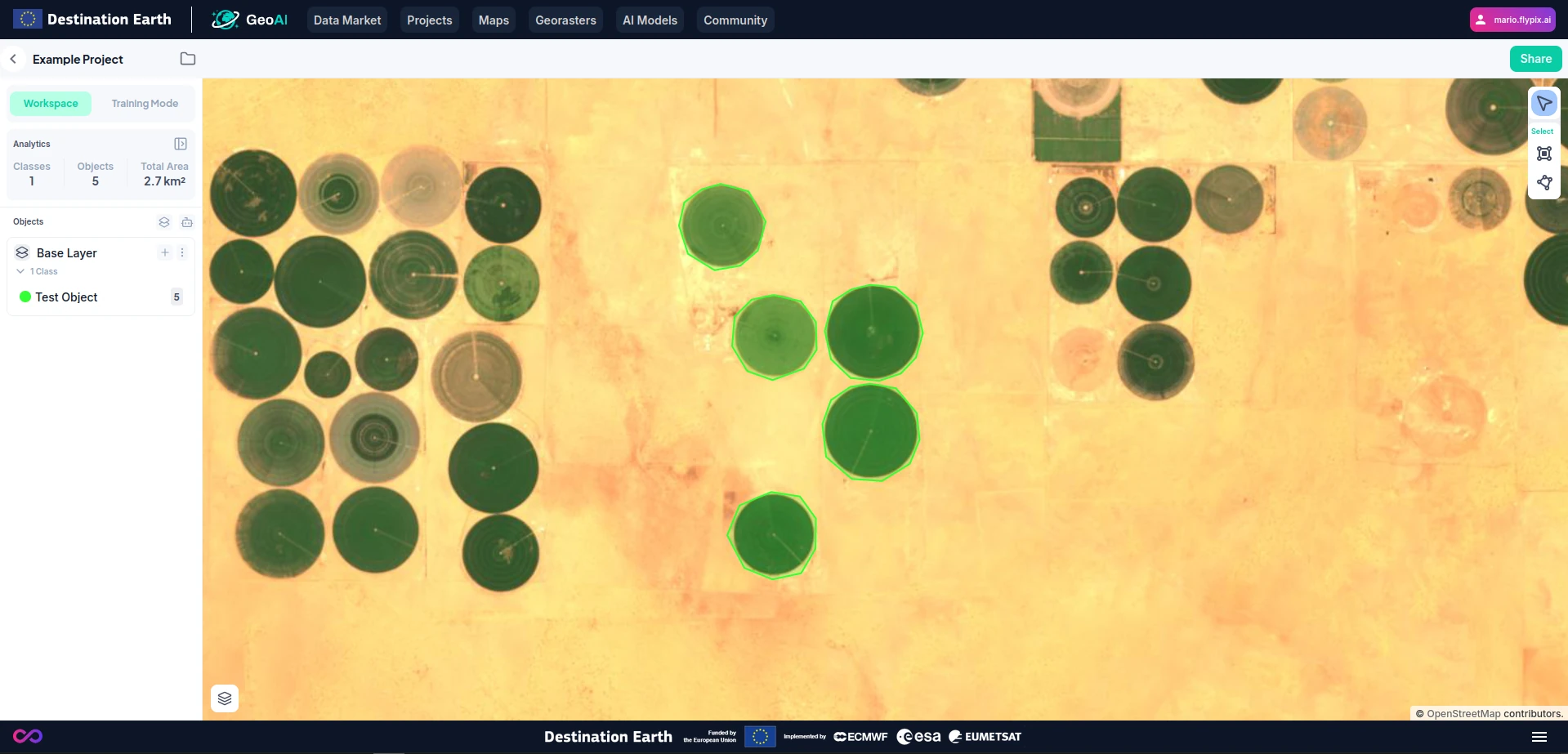Pick the polygon drawing tool
This screenshot has width=1568, height=754.
(1543, 183)
